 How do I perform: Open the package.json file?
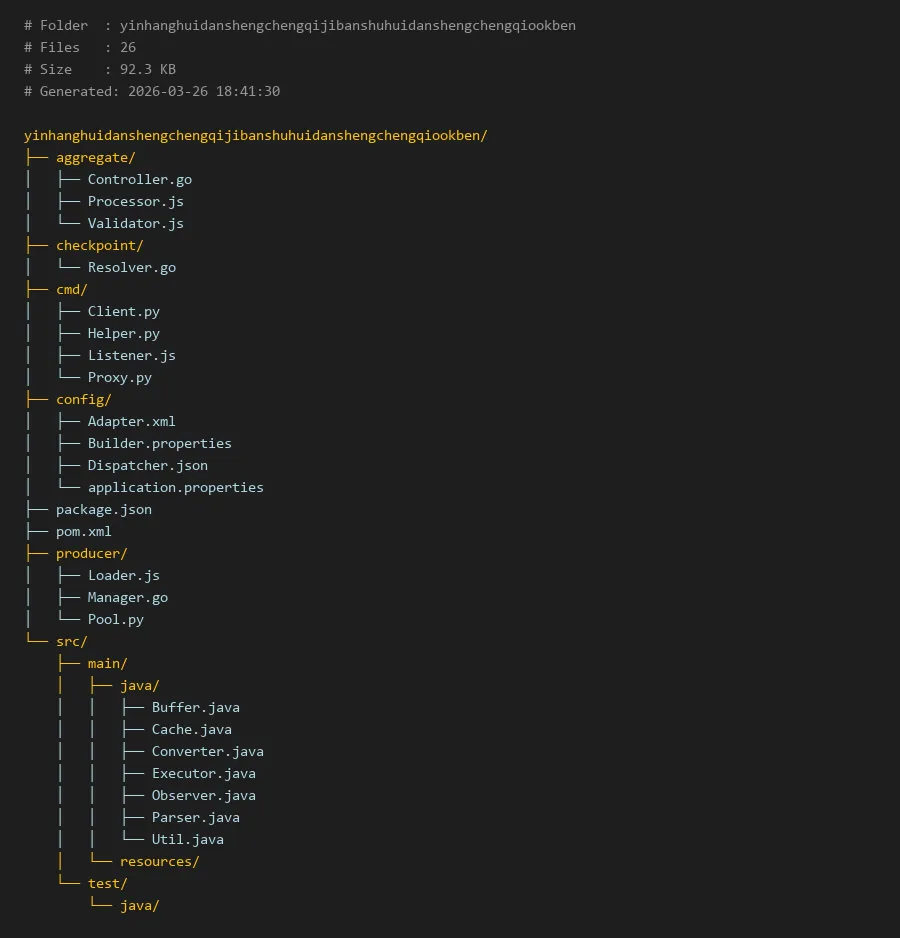pos(103,509)
